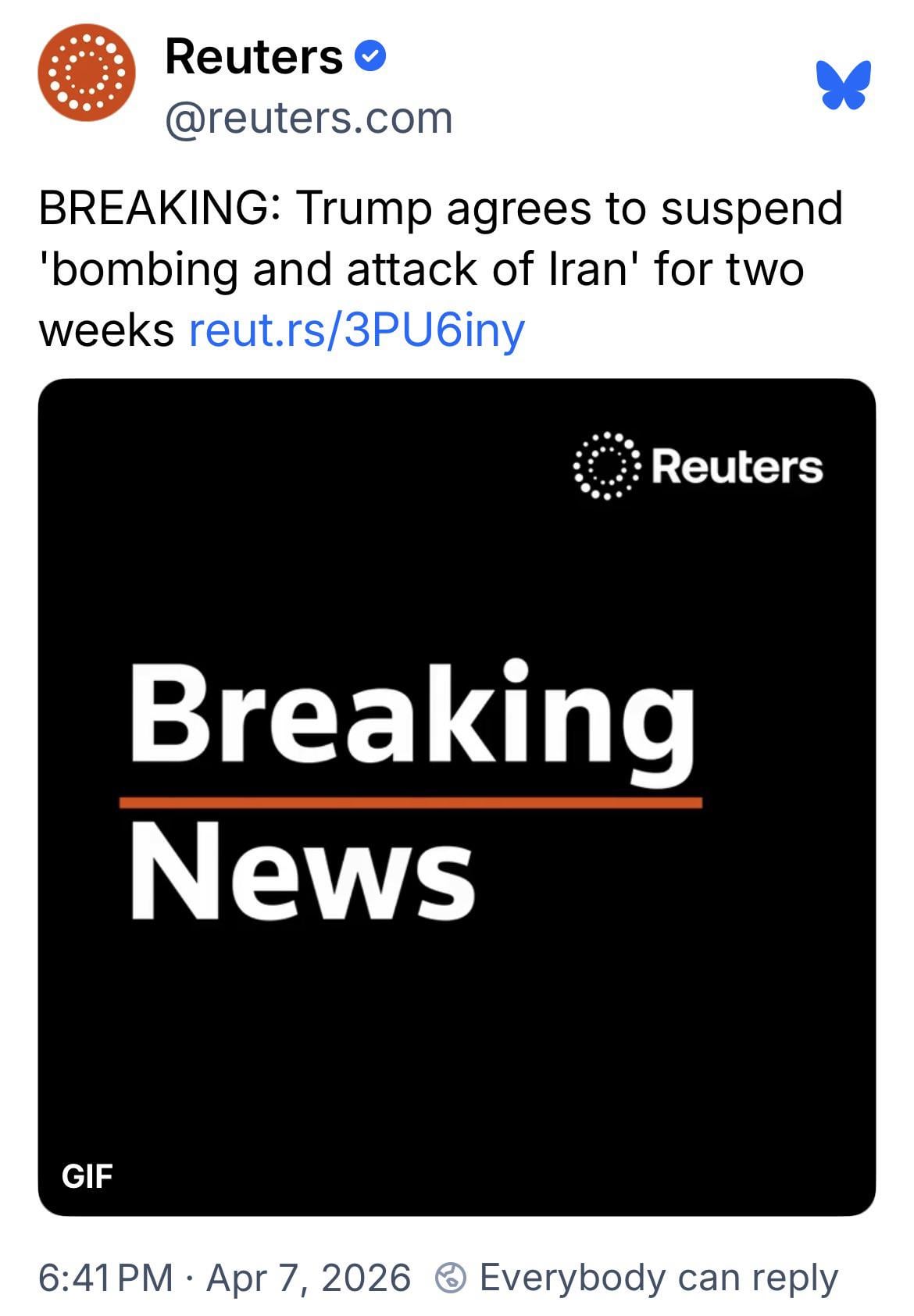Click the globe icon beside reply setting
Screen dimensions: 914x1316
pyautogui.click(x=451, y=1279)
